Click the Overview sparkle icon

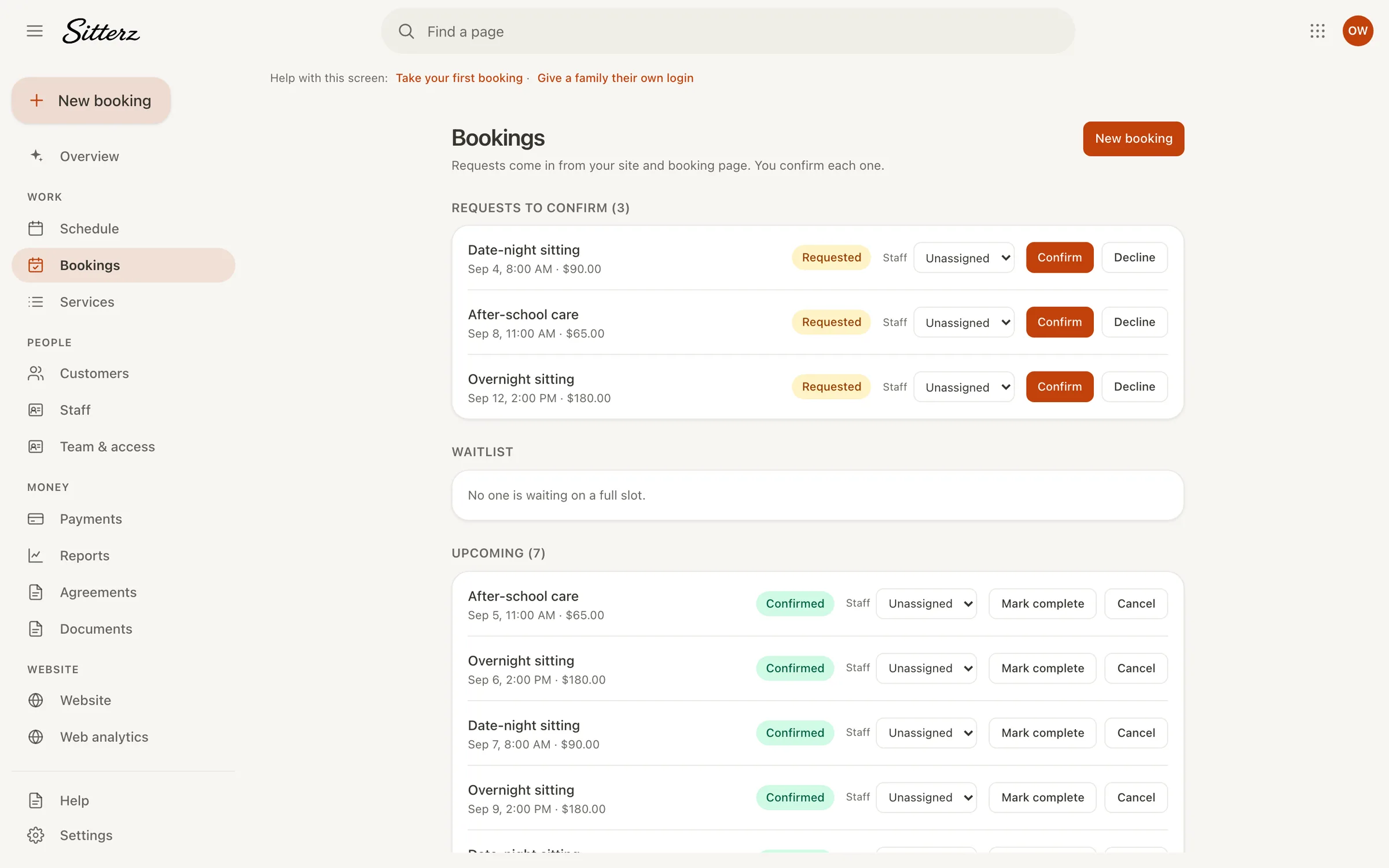pos(36,156)
